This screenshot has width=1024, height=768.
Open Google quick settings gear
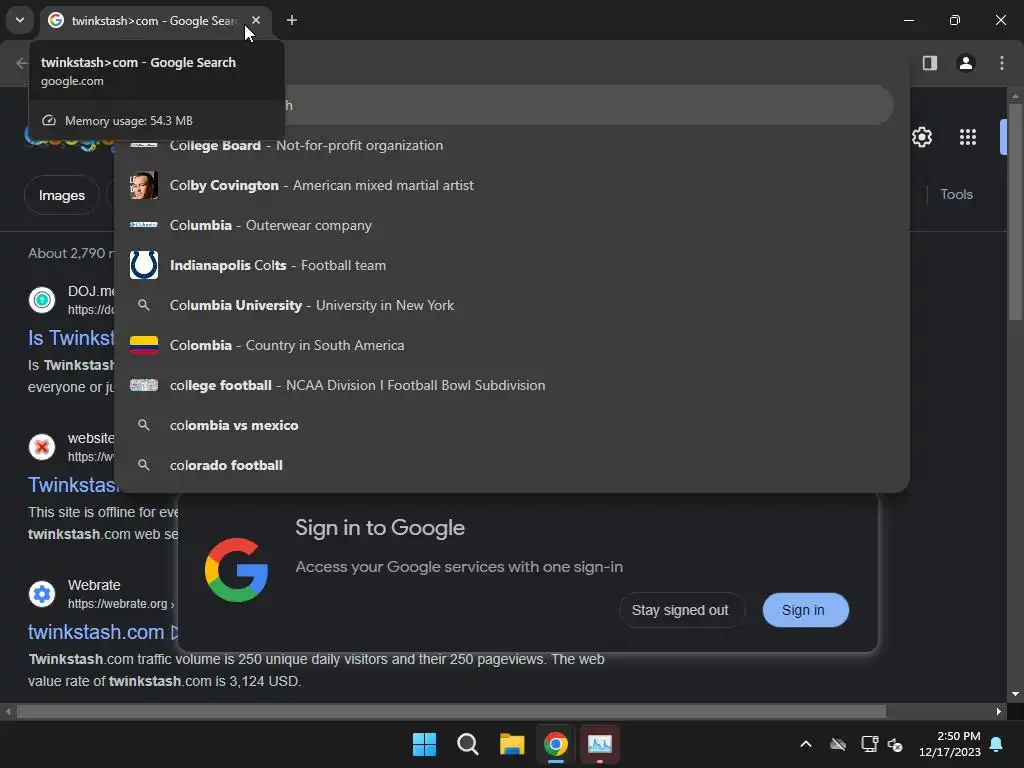pyautogui.click(x=921, y=137)
